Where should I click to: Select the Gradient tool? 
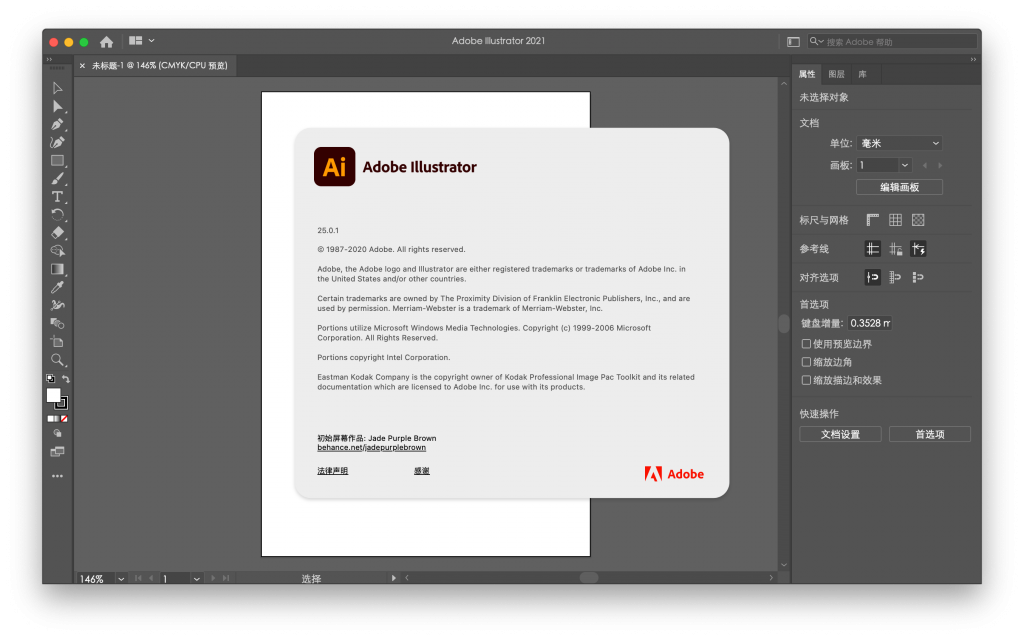point(57,269)
